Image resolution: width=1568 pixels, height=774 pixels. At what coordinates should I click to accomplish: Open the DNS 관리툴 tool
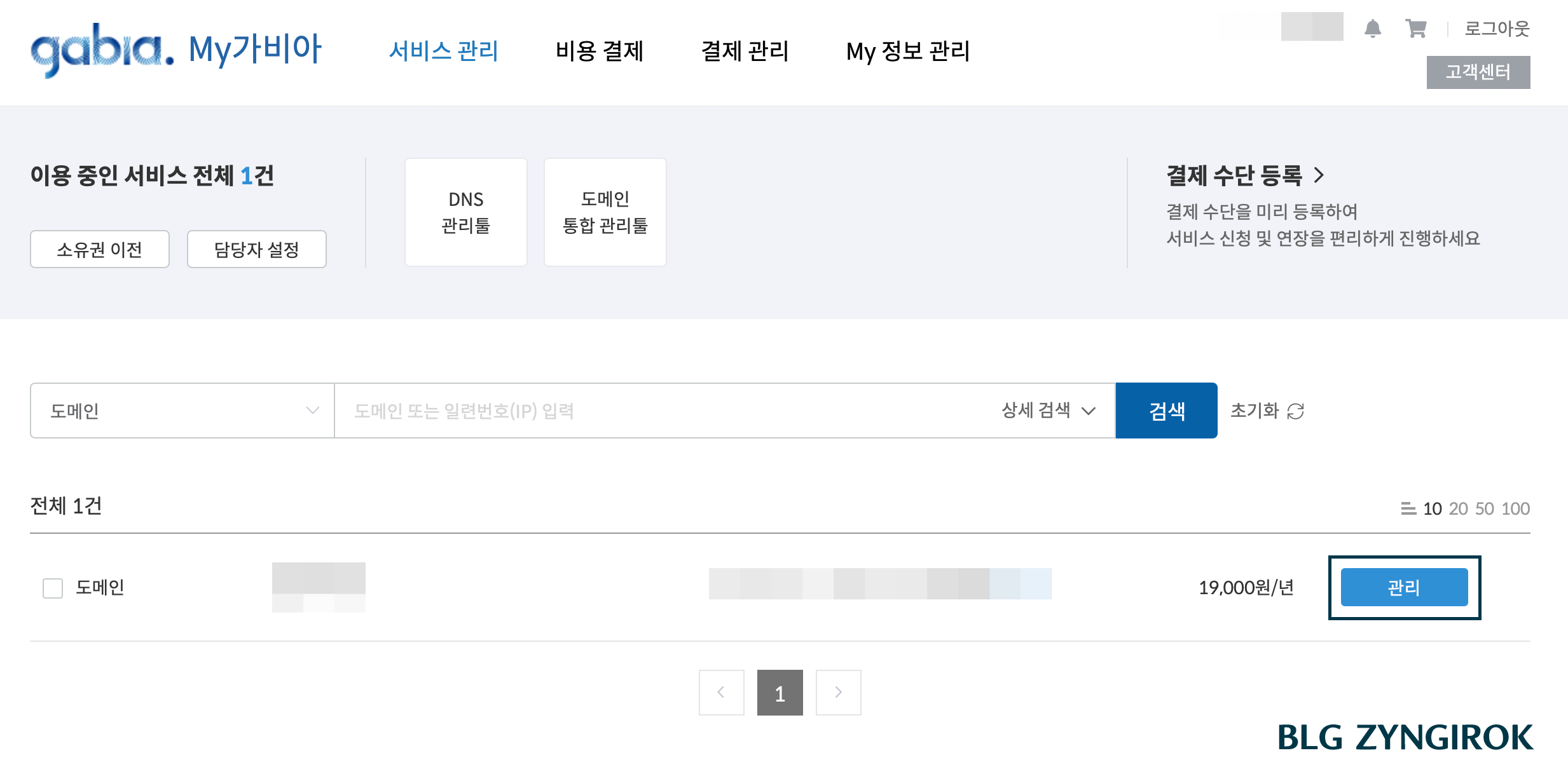(x=465, y=210)
